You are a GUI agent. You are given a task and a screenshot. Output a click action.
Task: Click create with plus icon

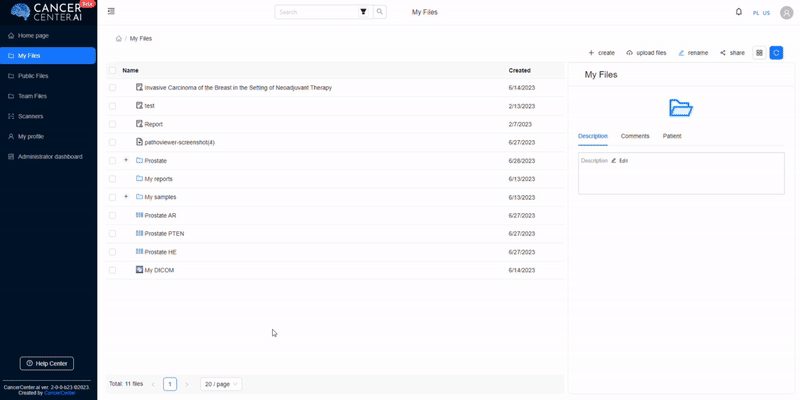602,53
